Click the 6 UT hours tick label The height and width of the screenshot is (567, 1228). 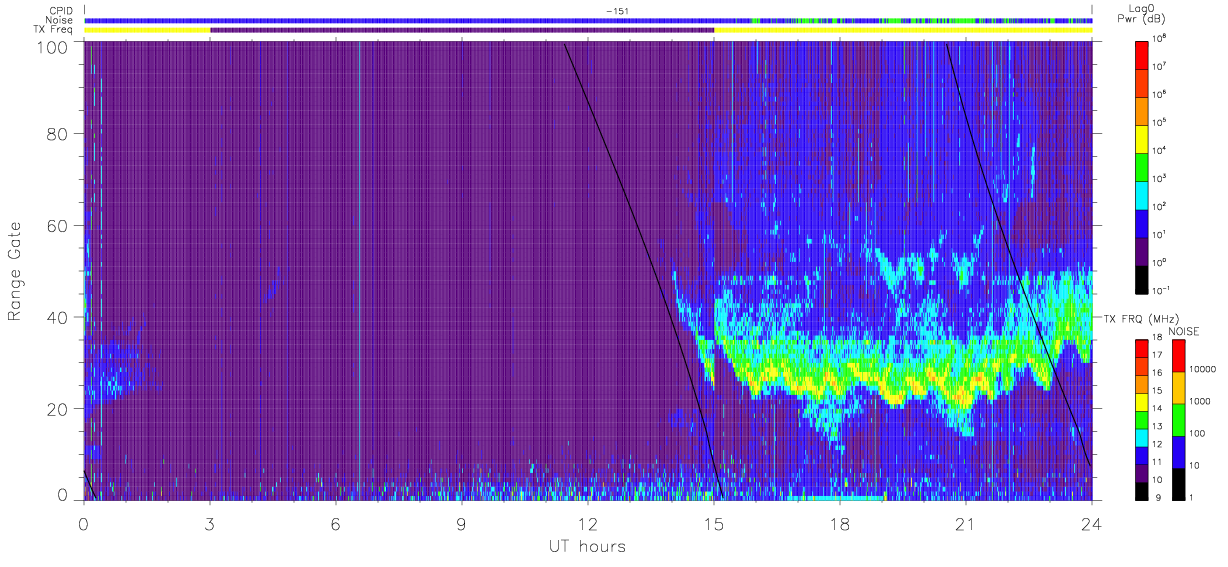[x=335, y=522]
